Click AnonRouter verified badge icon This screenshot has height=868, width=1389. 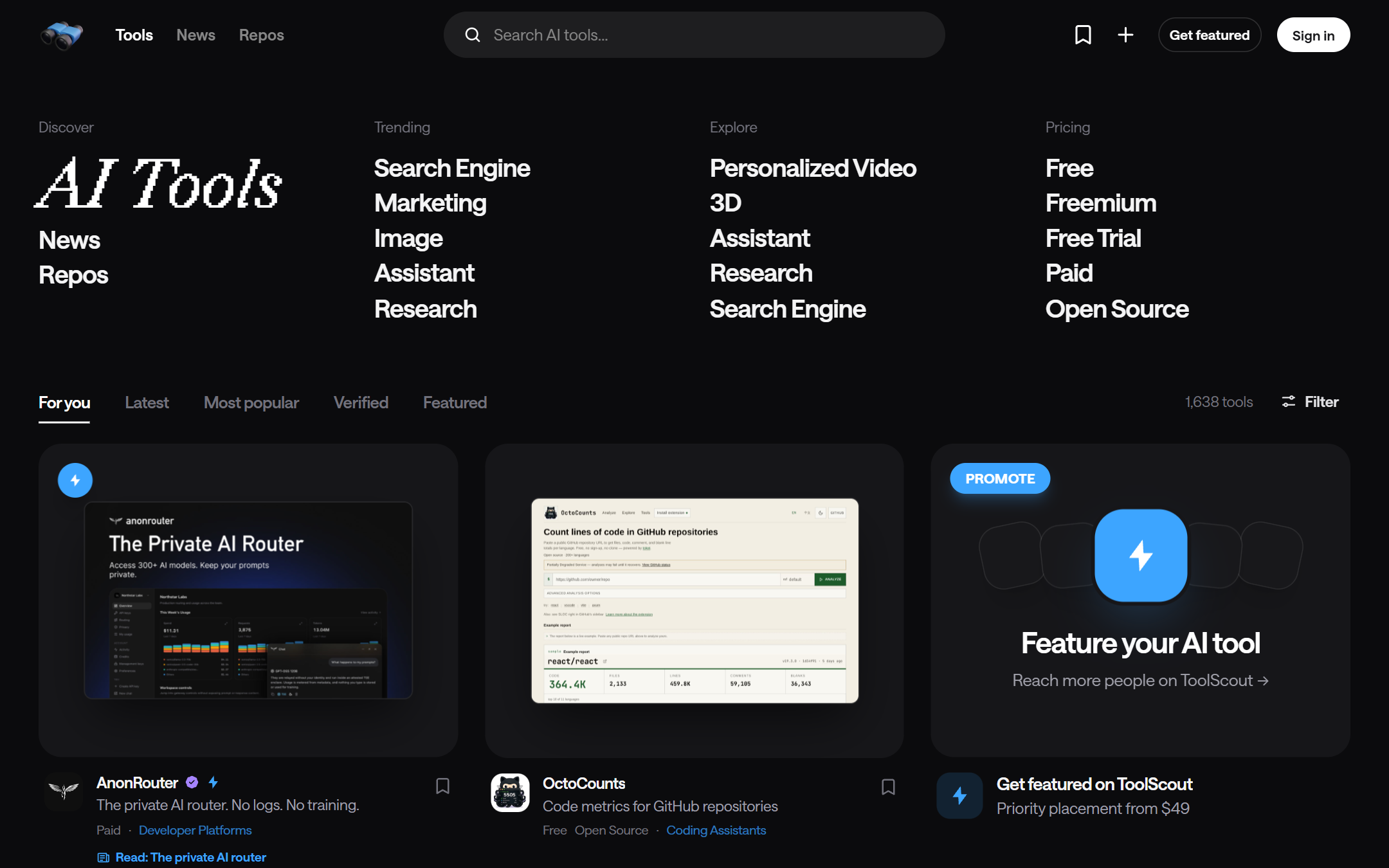(x=192, y=782)
